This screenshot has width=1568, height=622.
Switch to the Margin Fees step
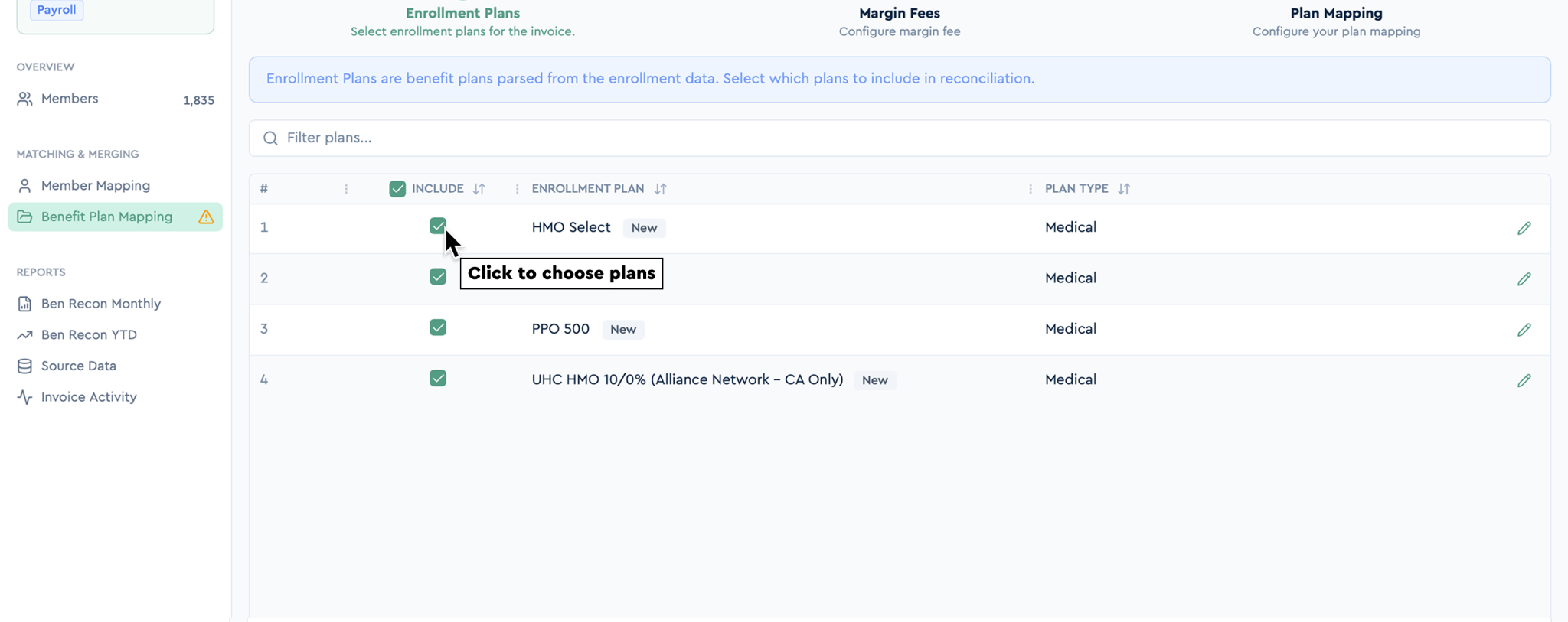coord(899,21)
